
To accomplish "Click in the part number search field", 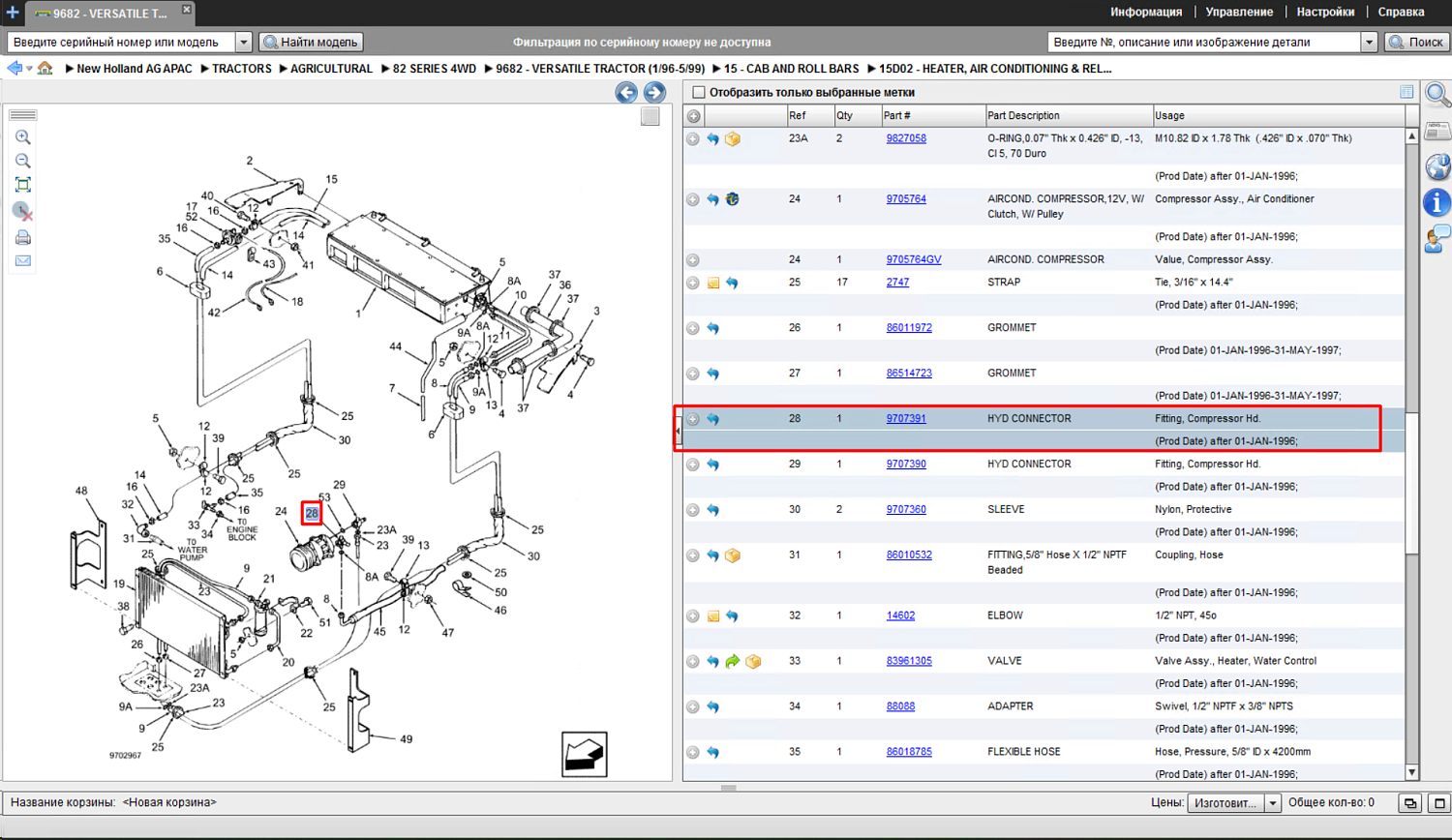I will (x=1204, y=43).
